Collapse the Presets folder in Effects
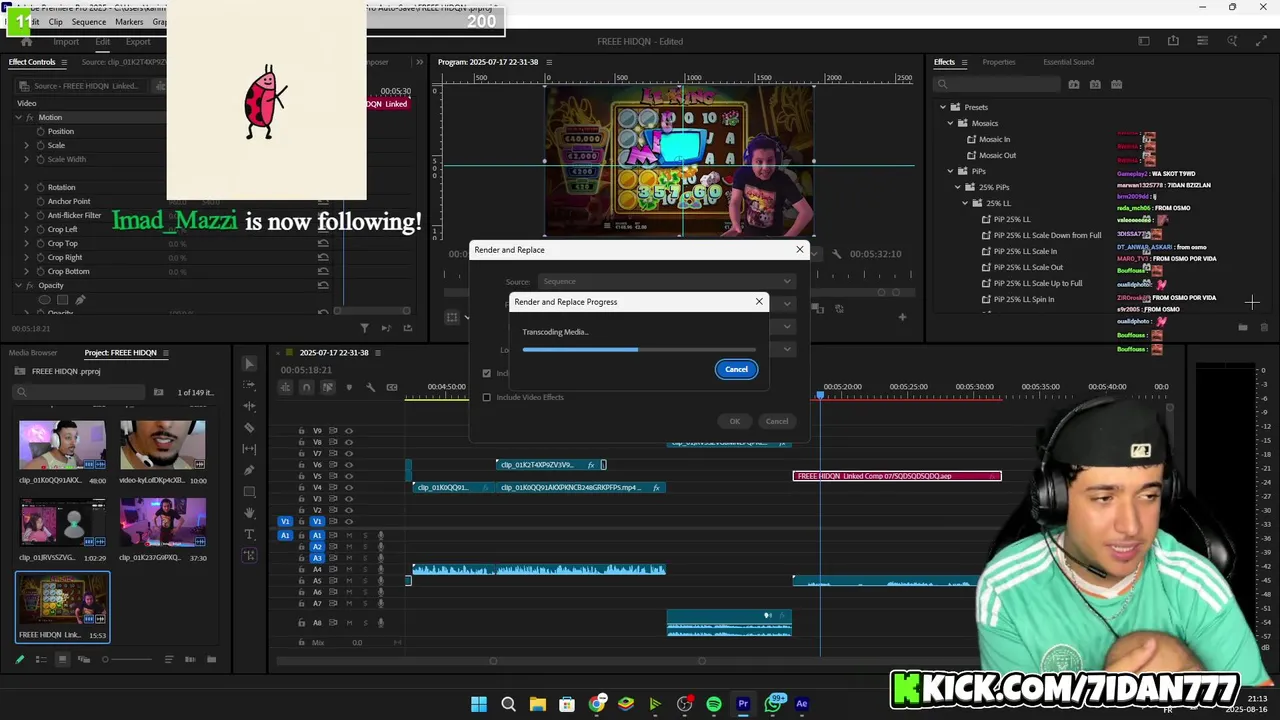1280x720 pixels. coord(942,107)
